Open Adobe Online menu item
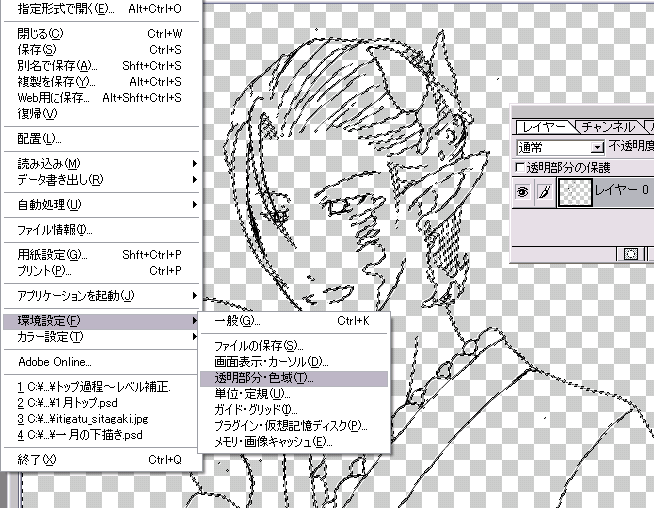Image resolution: width=654 pixels, height=508 pixels. [x=102, y=362]
